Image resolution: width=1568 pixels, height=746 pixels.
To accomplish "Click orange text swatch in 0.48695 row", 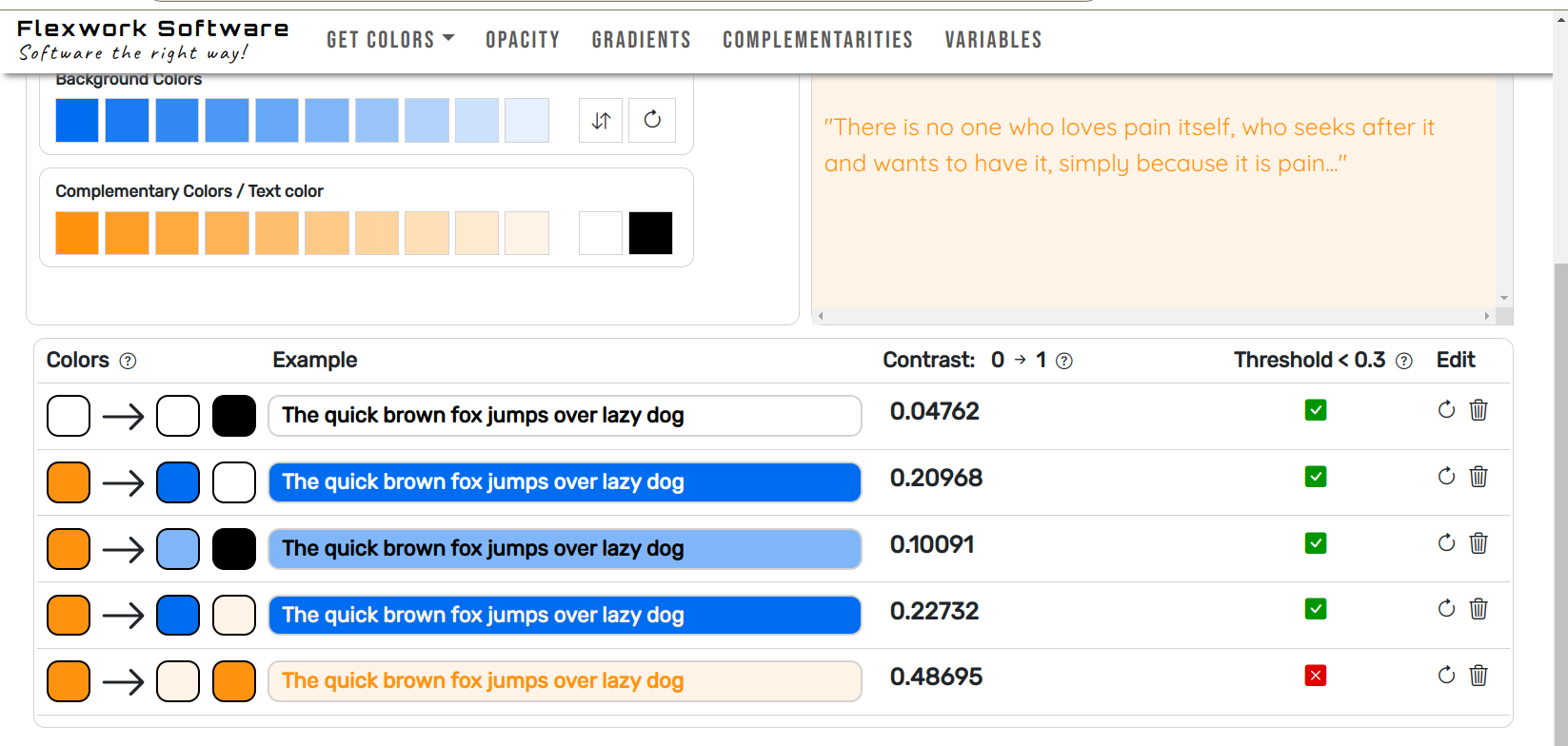I will pos(234,681).
